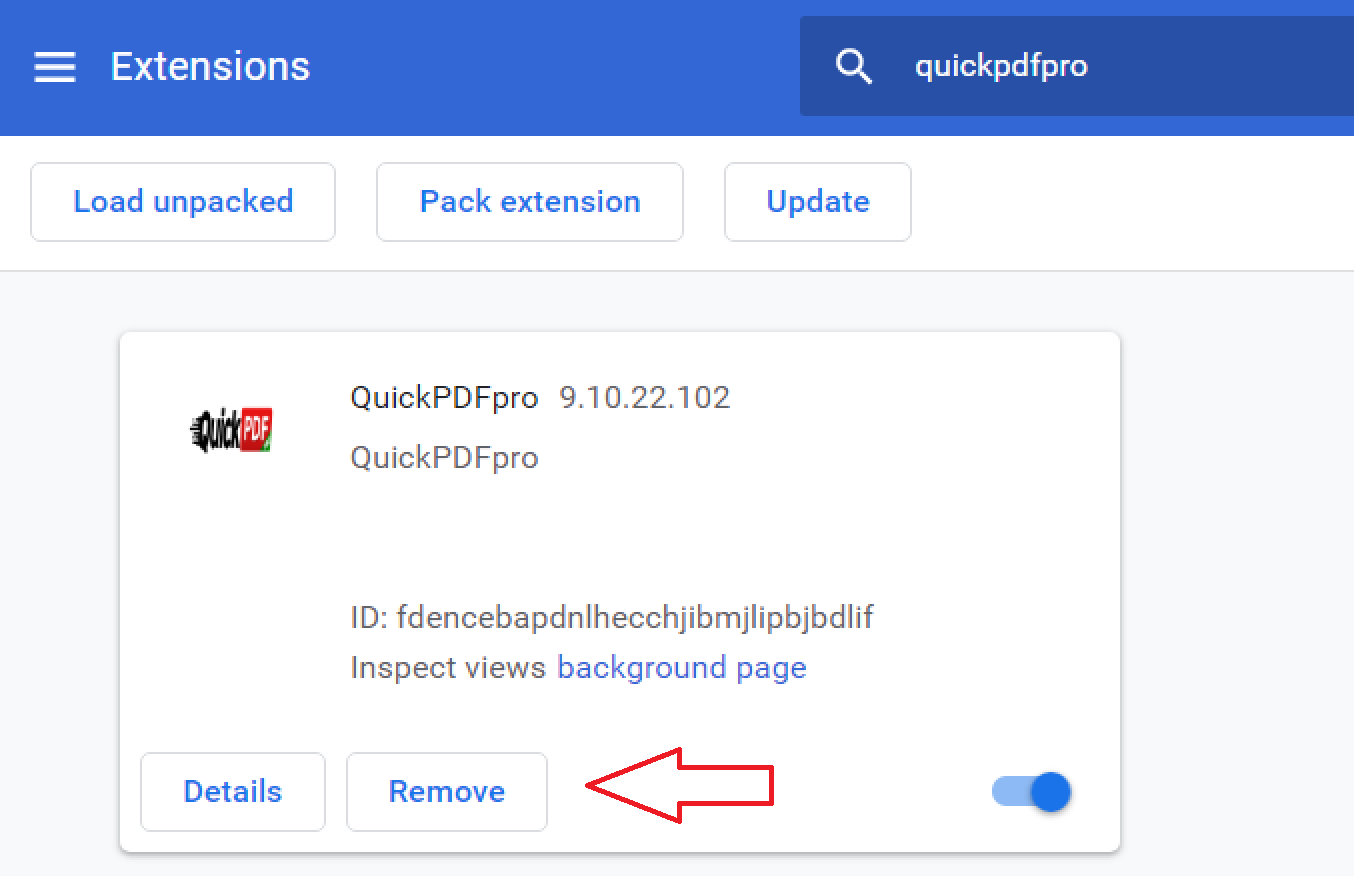Click Pack extension button
Image resolution: width=1354 pixels, height=876 pixels.
click(530, 202)
